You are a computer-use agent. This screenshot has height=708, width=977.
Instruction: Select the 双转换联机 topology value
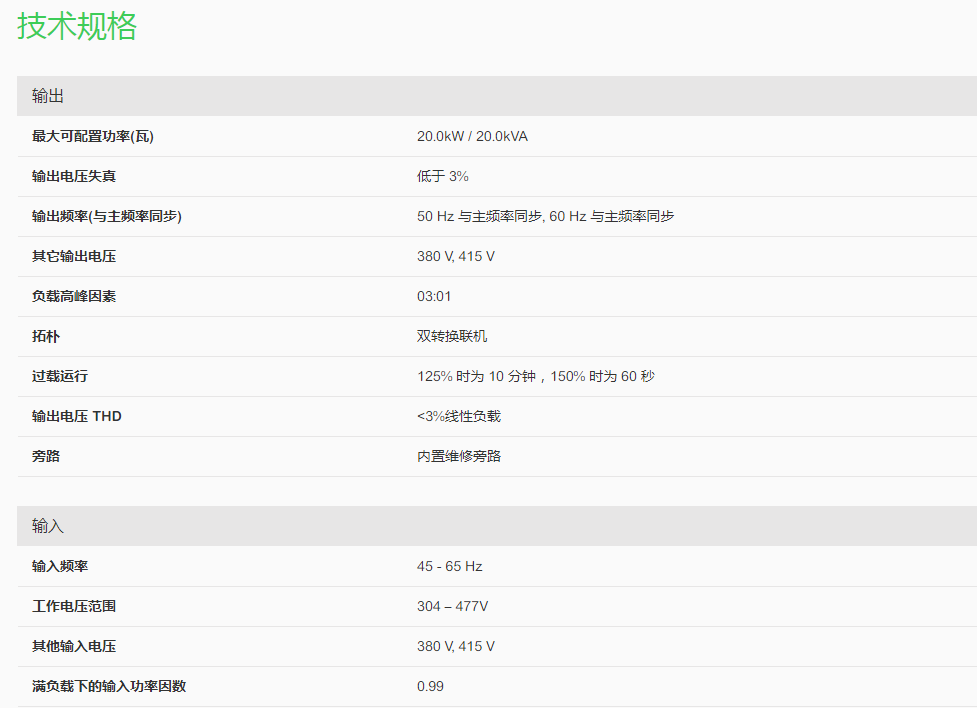(x=452, y=336)
